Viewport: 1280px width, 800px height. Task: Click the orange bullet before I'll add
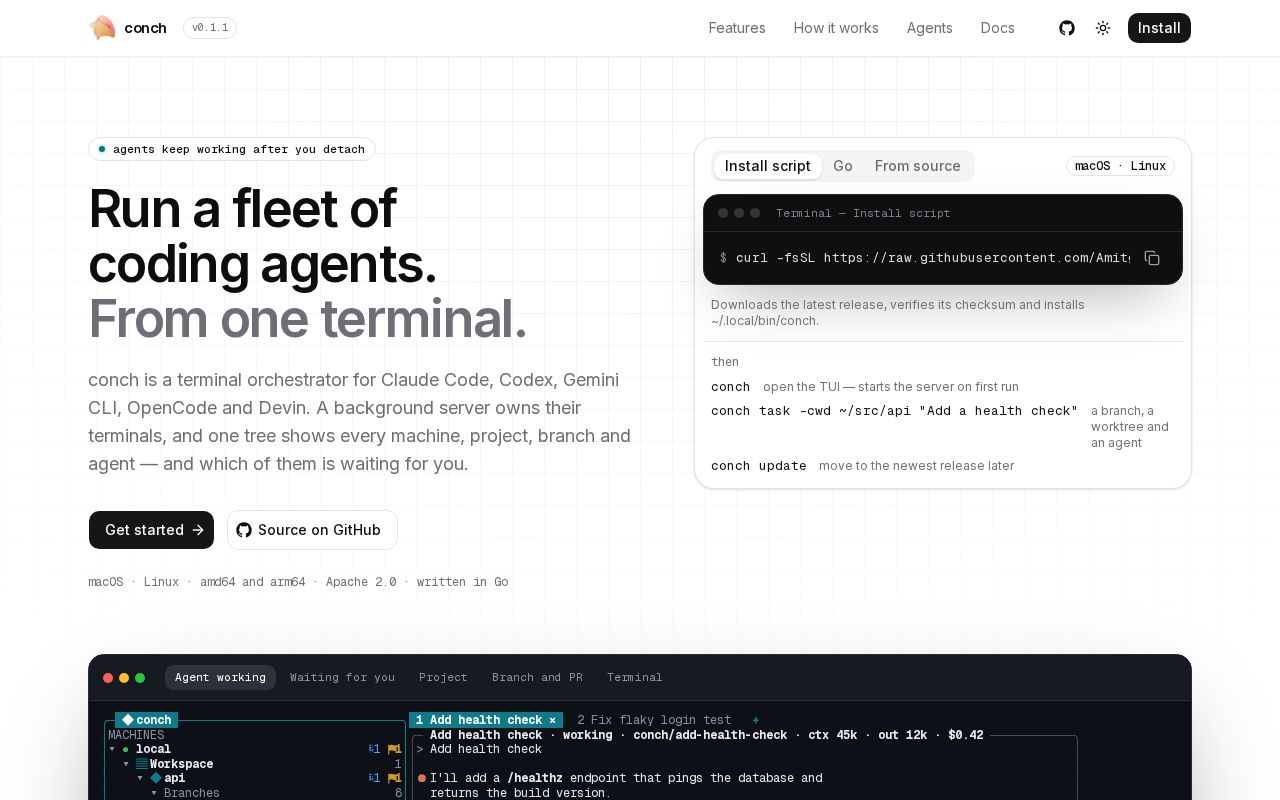pos(422,778)
